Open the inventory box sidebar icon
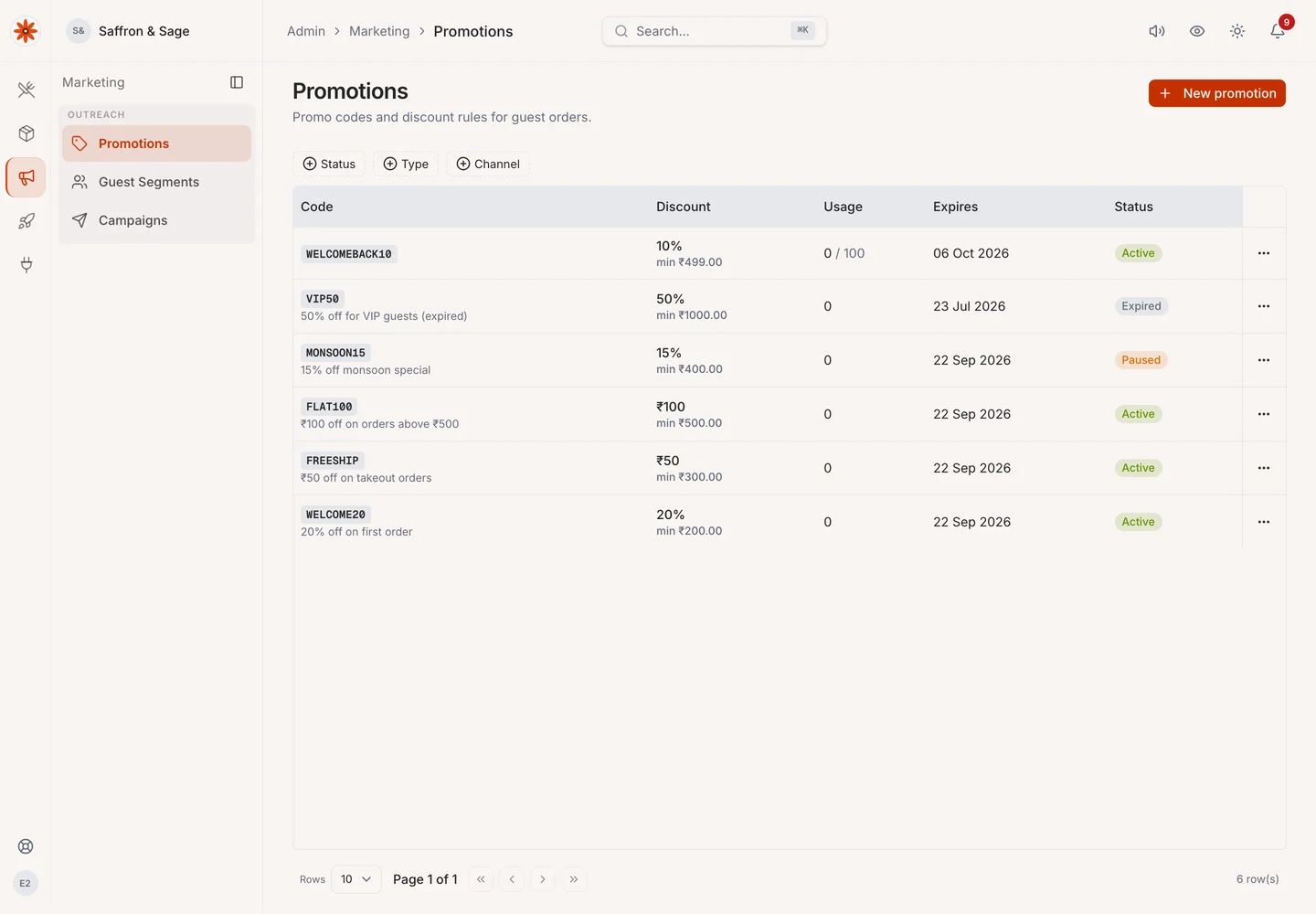 click(27, 133)
